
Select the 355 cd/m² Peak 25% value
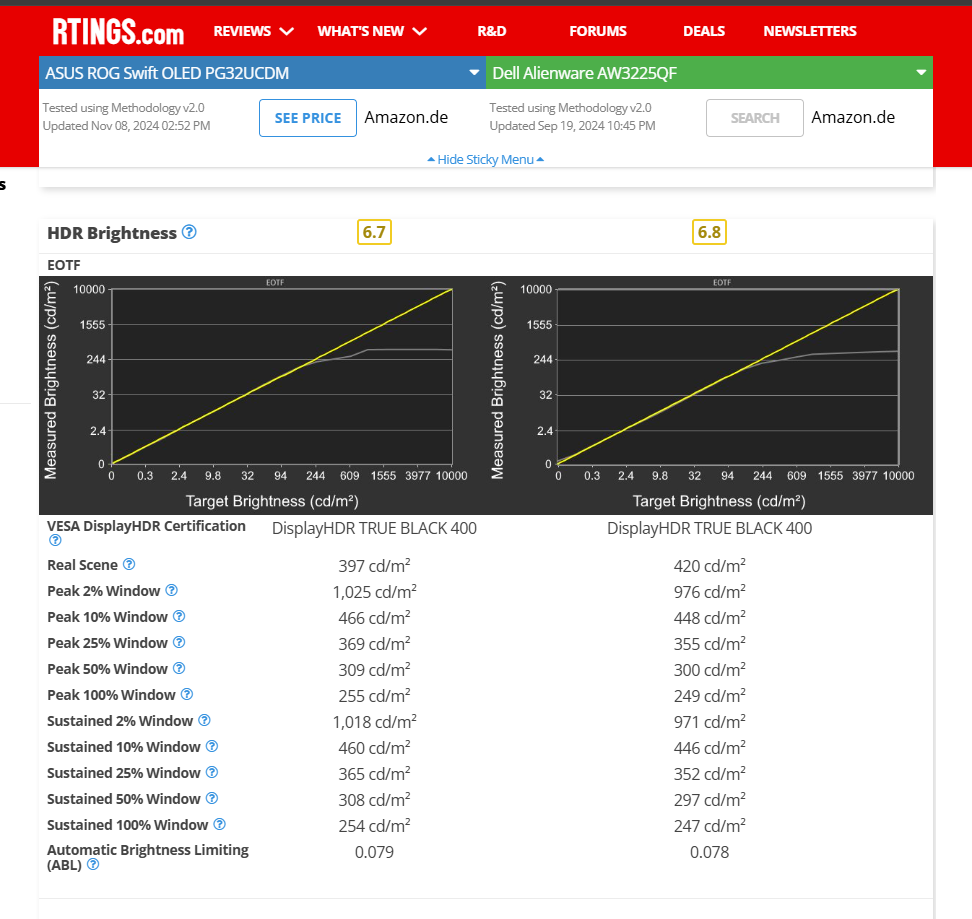click(x=709, y=644)
